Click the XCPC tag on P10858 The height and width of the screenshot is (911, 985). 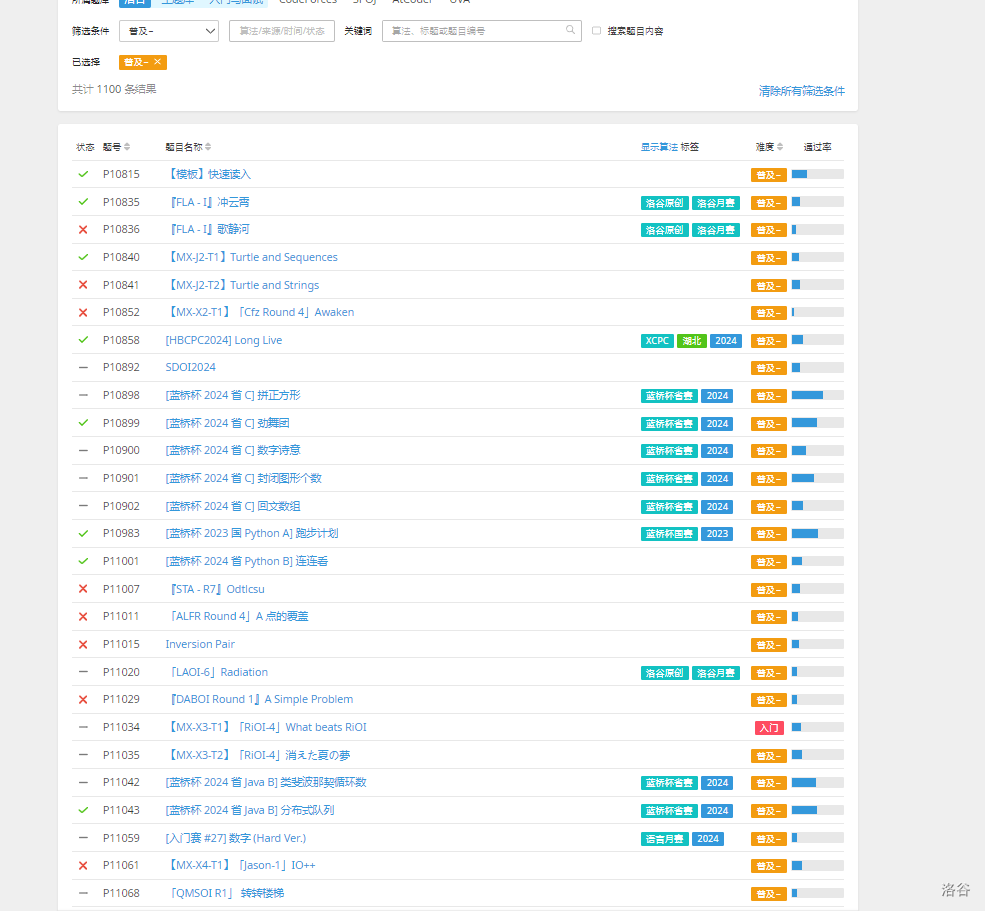[x=657, y=341]
